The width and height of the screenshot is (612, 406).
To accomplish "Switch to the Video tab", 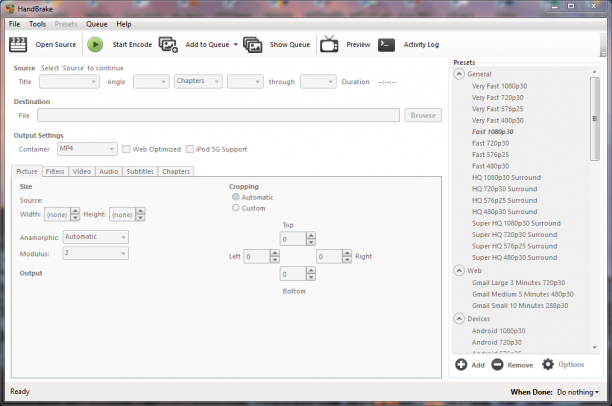I will coord(82,171).
